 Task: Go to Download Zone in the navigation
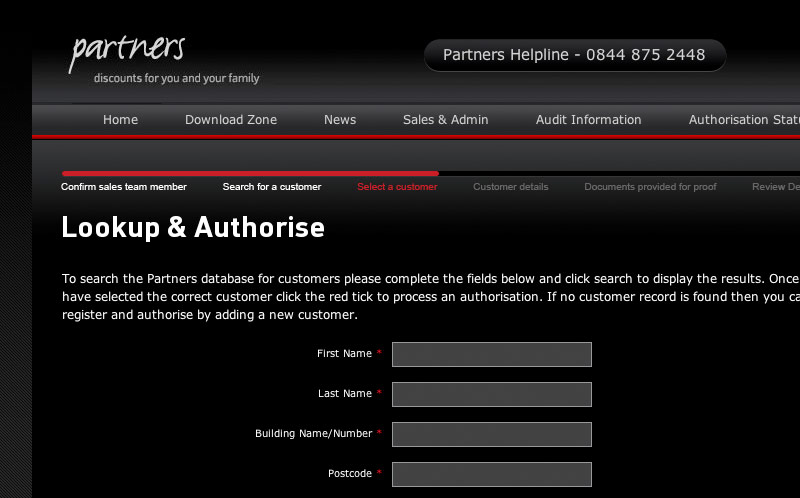coord(231,120)
